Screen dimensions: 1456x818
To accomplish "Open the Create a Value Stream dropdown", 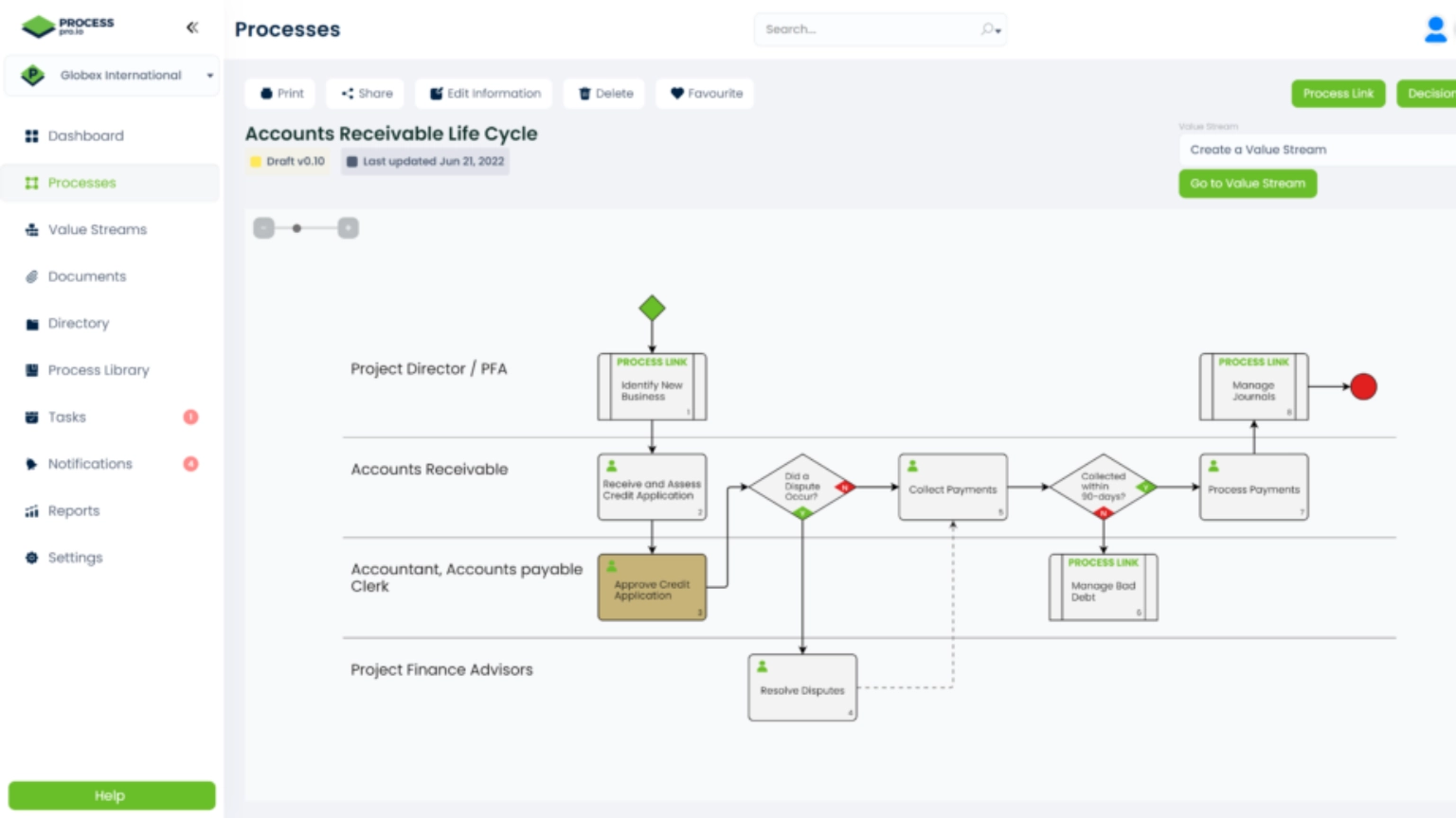I will pos(1317,150).
